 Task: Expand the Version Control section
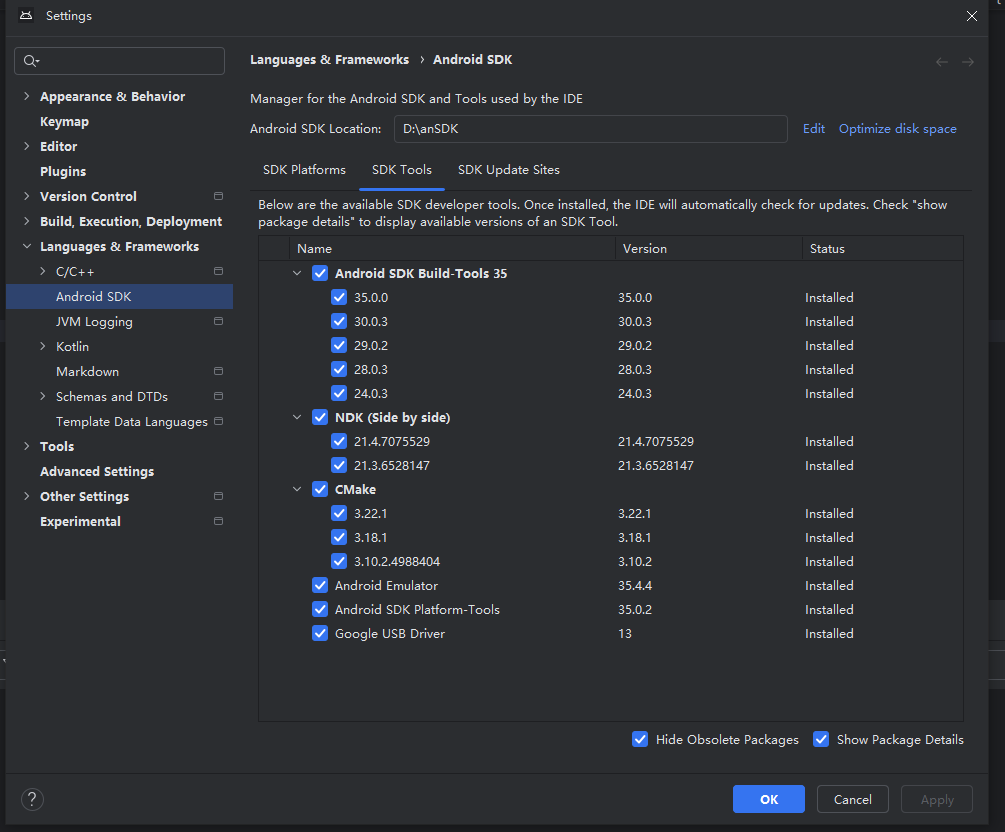(x=26, y=196)
